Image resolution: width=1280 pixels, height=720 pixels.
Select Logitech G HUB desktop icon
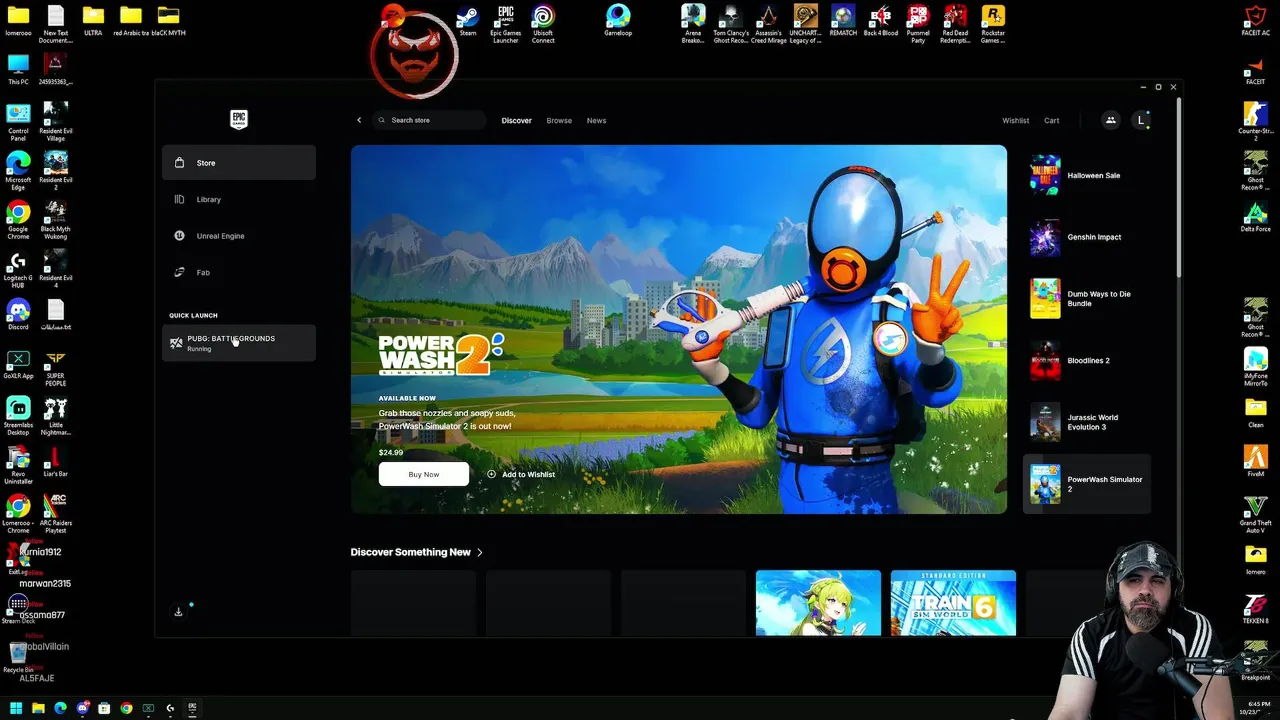[18, 268]
